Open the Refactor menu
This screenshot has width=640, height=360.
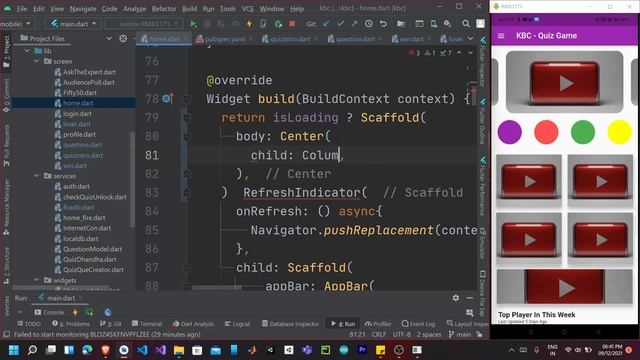point(164,9)
